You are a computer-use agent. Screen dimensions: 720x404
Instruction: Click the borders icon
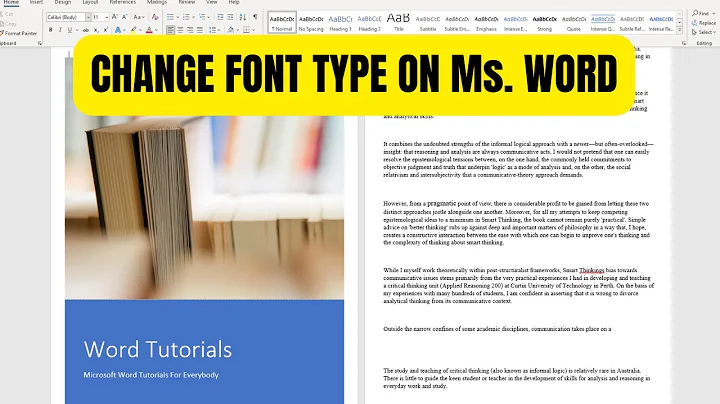[247, 30]
